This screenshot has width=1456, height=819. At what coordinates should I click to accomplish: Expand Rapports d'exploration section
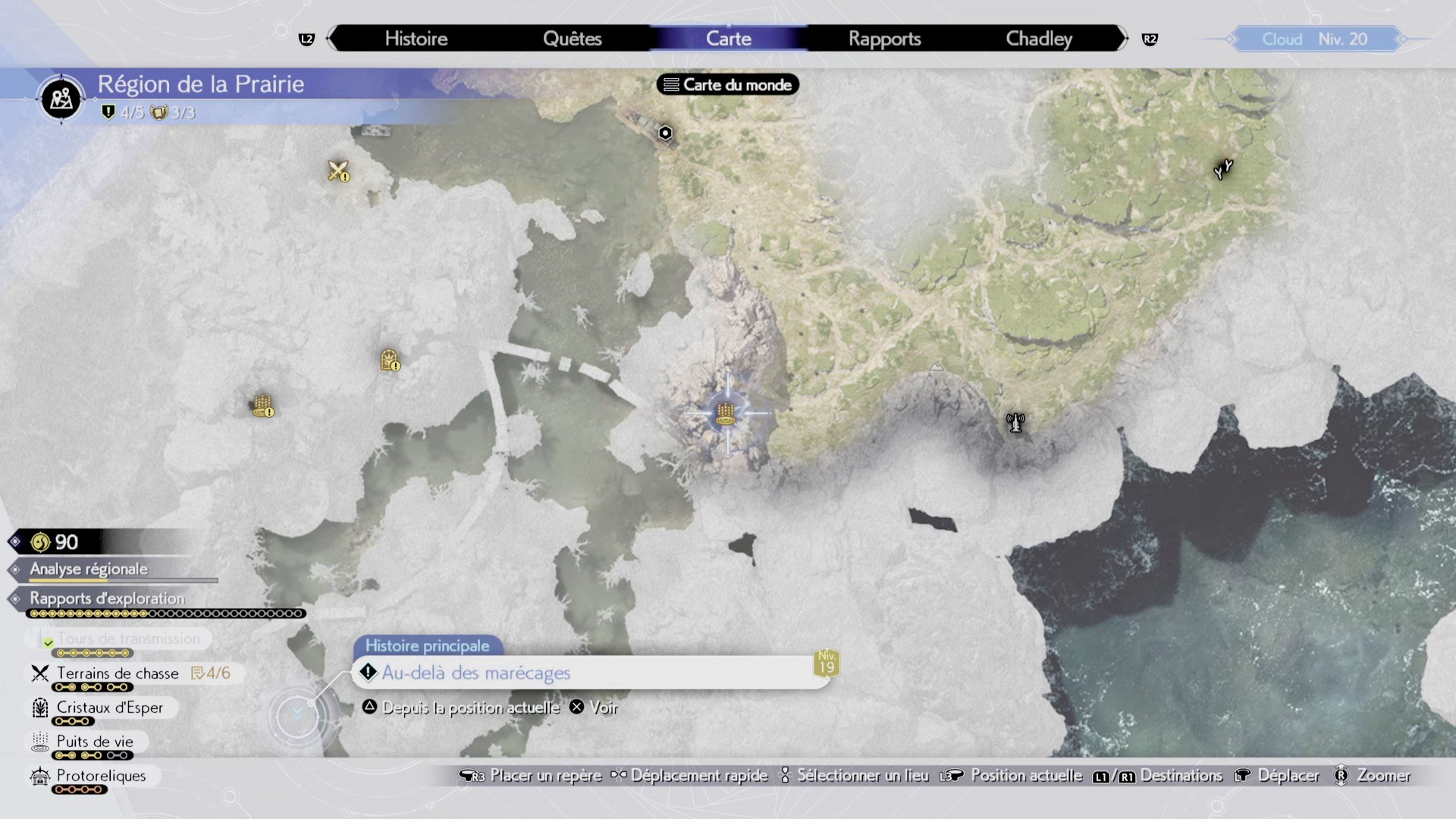click(x=106, y=598)
